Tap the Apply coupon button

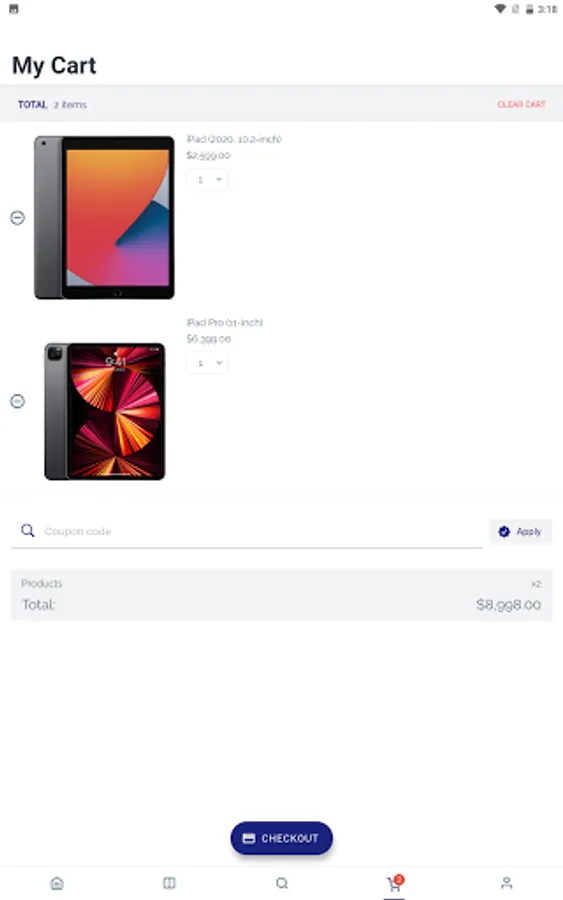click(x=521, y=532)
